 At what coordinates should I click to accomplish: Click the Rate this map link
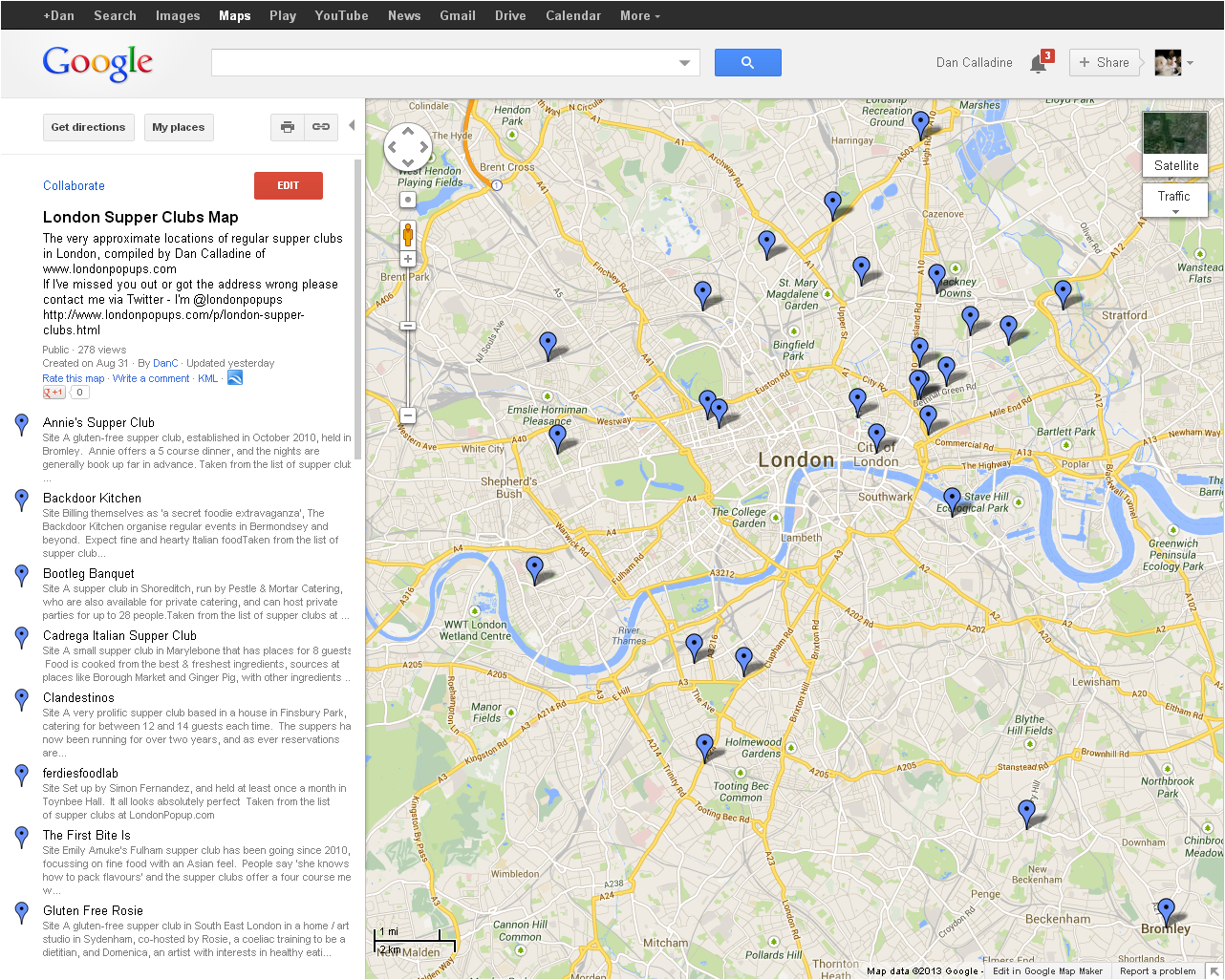(x=74, y=378)
